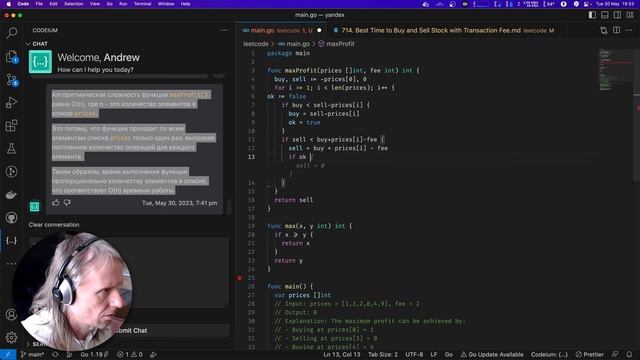
Task: Open the Codeium braces icon in activity bar
Action: point(11,240)
